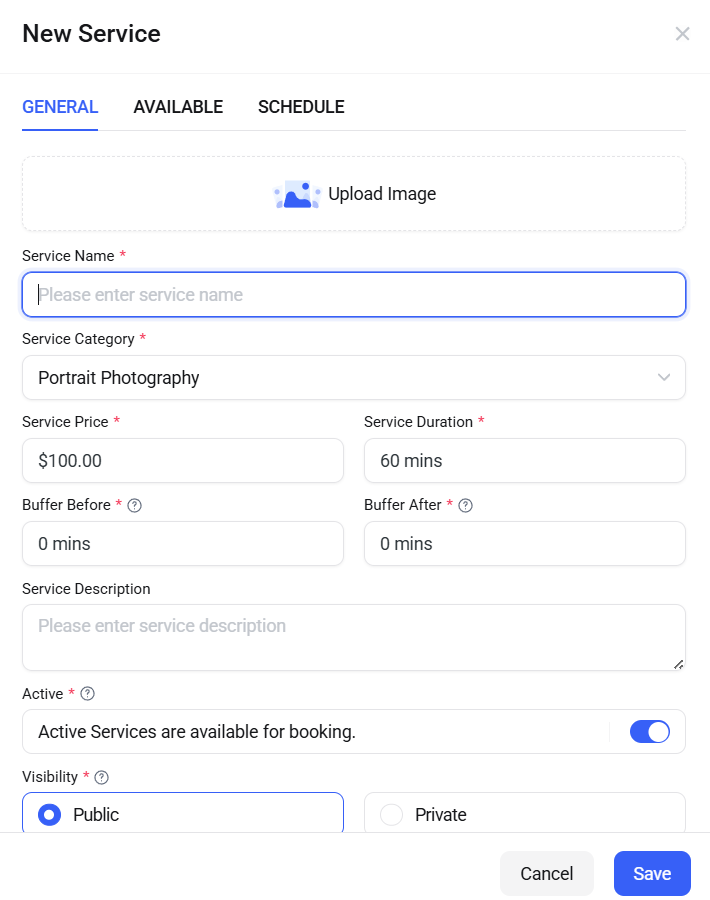
Task: Click the X to close the New Service dialog
Action: [682, 33]
